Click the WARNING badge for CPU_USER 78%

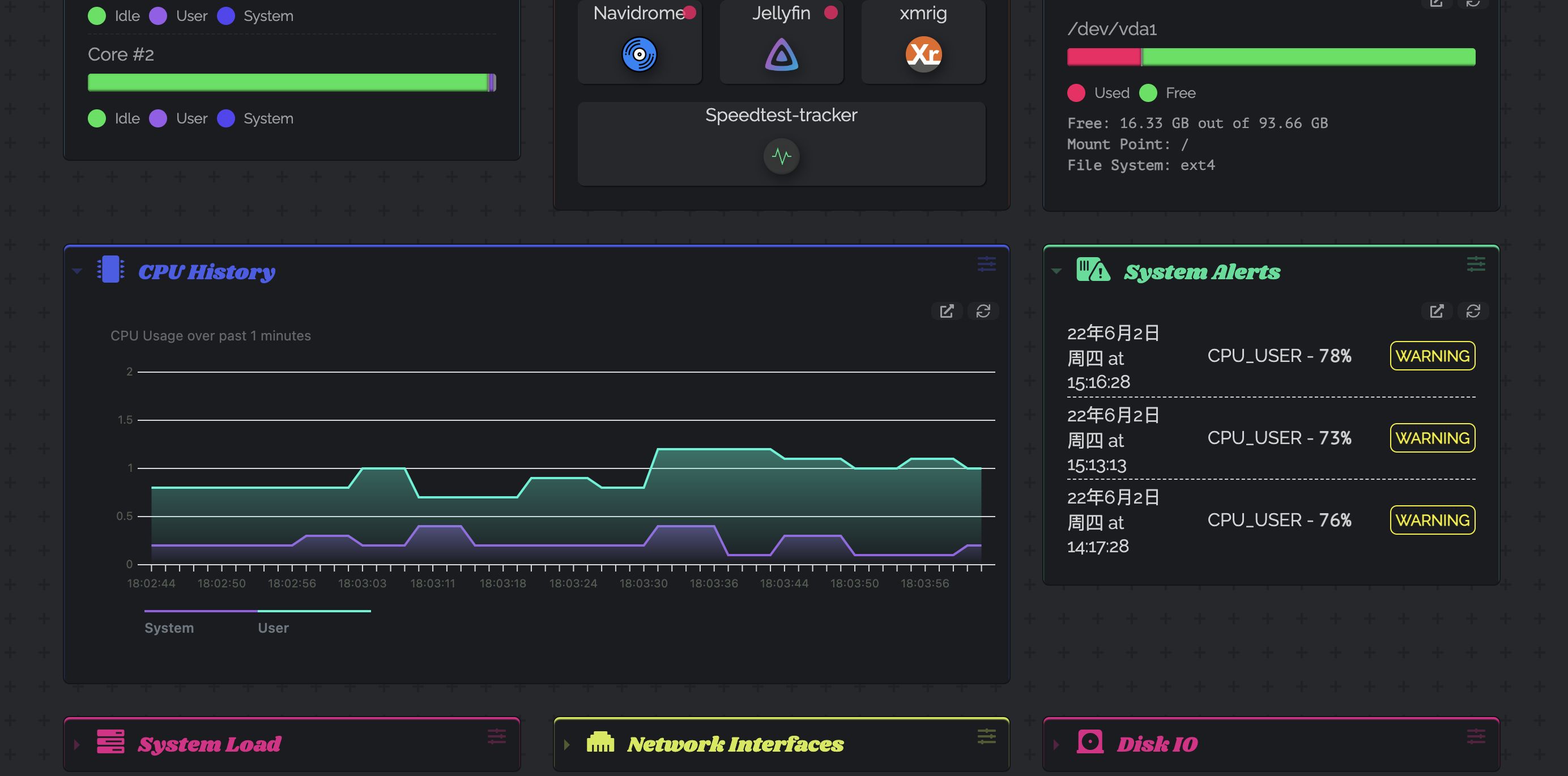point(1432,356)
